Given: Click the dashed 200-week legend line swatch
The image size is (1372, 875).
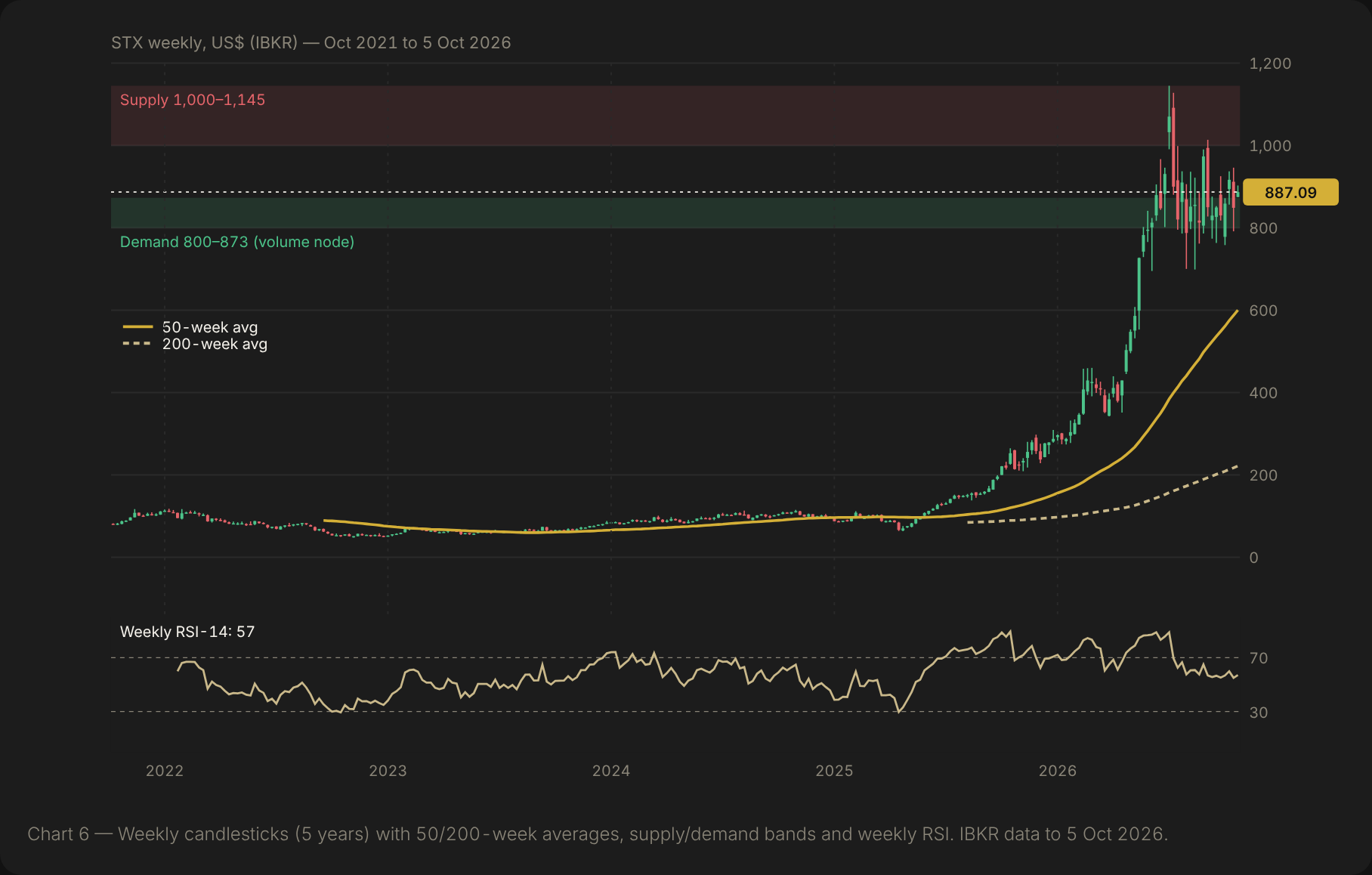Looking at the screenshot, I should pos(138,344).
